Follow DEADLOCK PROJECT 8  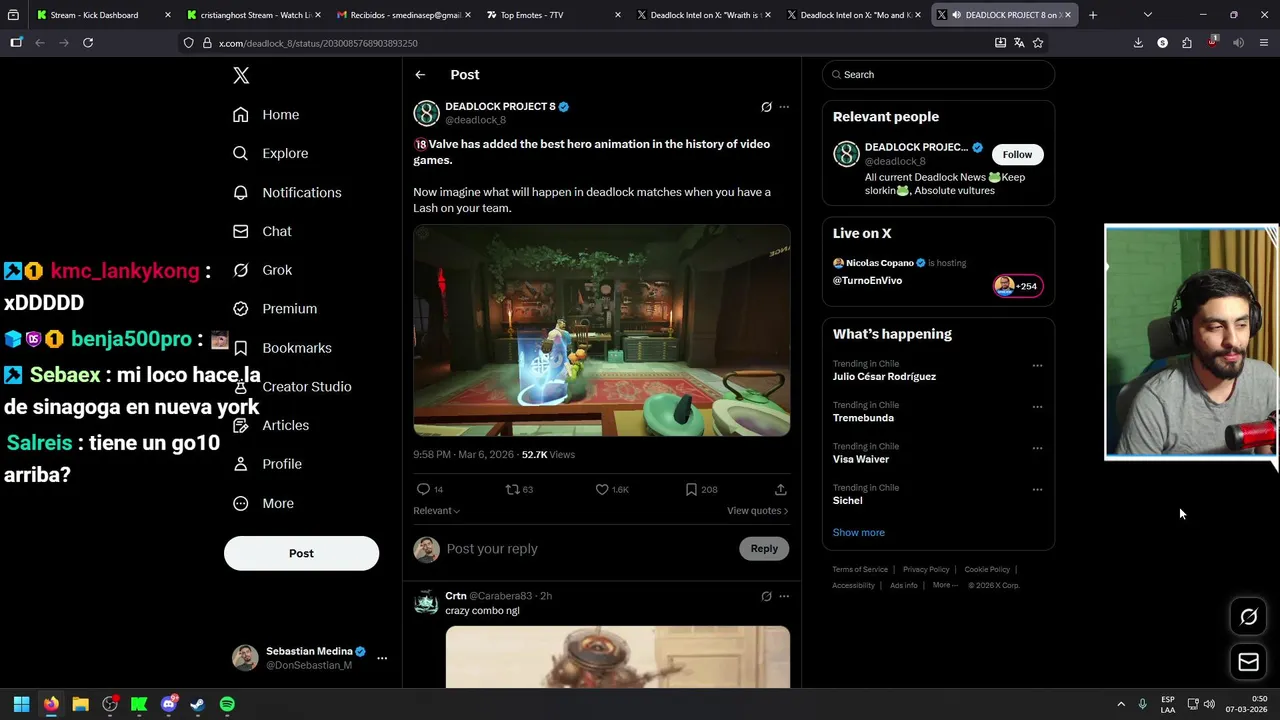(x=1017, y=154)
